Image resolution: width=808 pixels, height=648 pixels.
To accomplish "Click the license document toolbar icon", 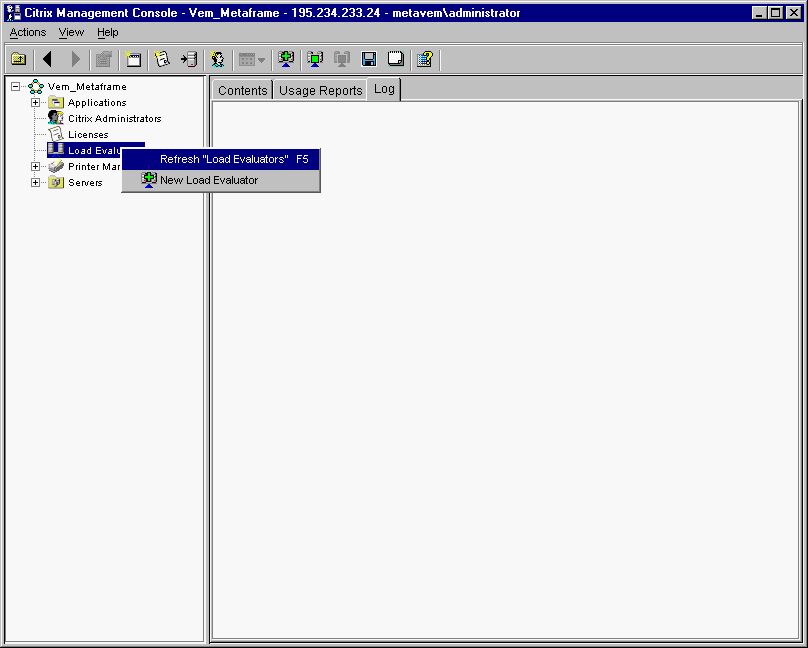I will [x=162, y=59].
